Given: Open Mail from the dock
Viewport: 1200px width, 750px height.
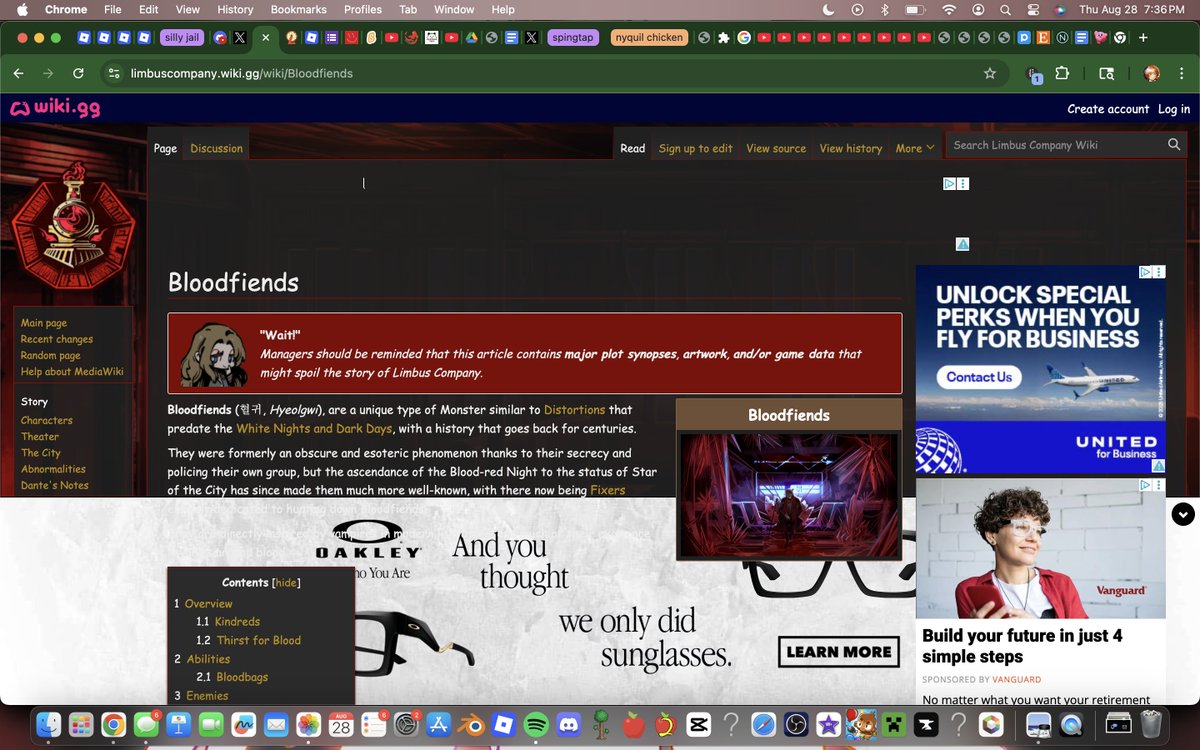Looking at the screenshot, I should (275, 723).
